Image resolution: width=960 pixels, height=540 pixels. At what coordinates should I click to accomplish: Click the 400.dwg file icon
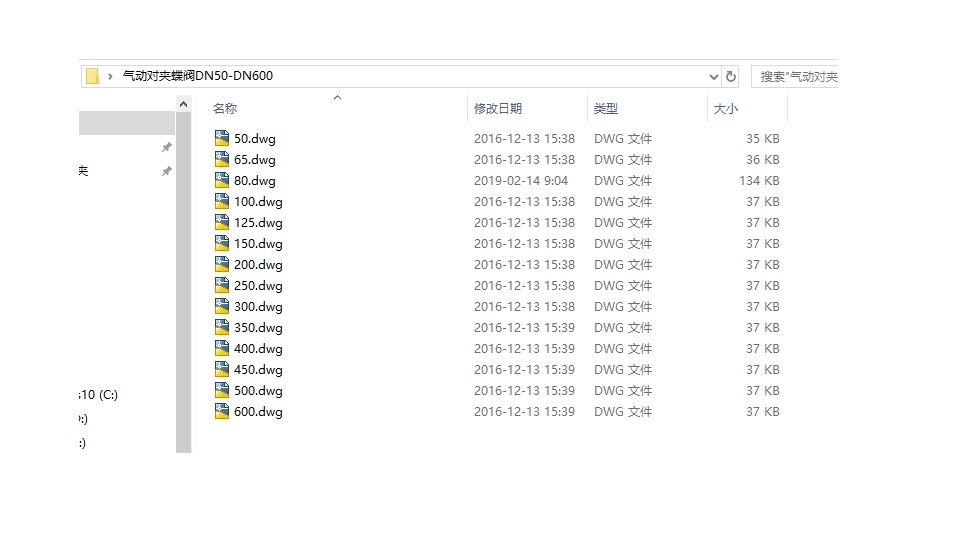(222, 348)
